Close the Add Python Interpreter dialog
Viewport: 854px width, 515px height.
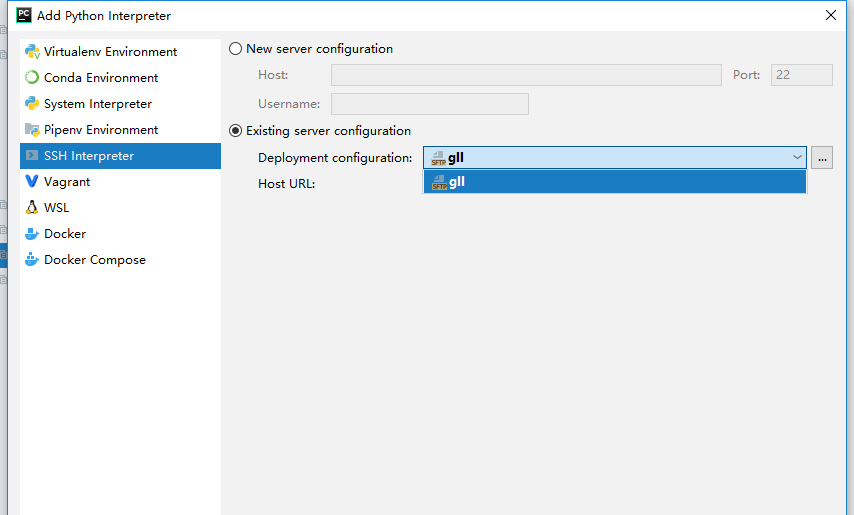coord(831,15)
